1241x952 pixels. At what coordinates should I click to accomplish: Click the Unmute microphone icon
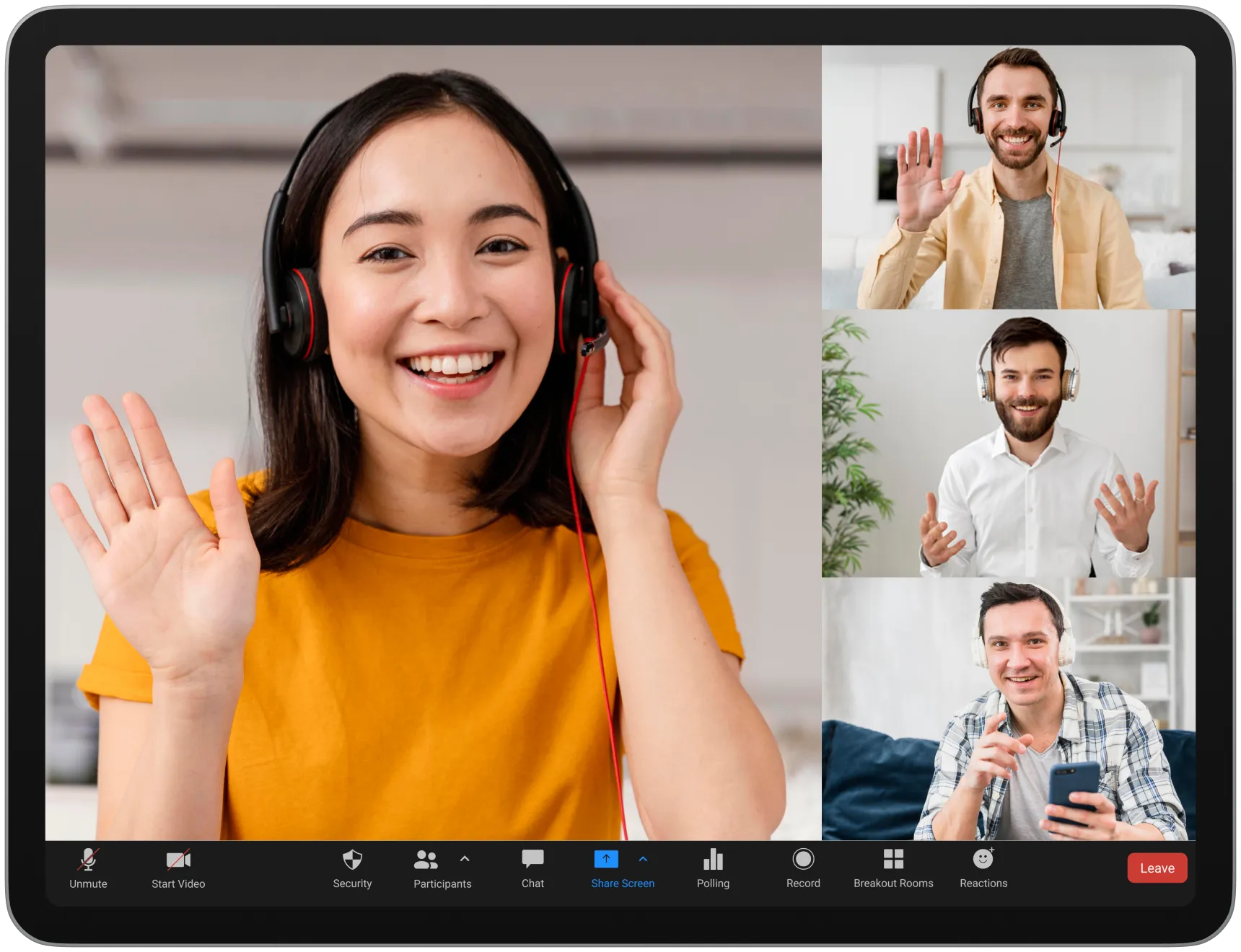(x=88, y=859)
